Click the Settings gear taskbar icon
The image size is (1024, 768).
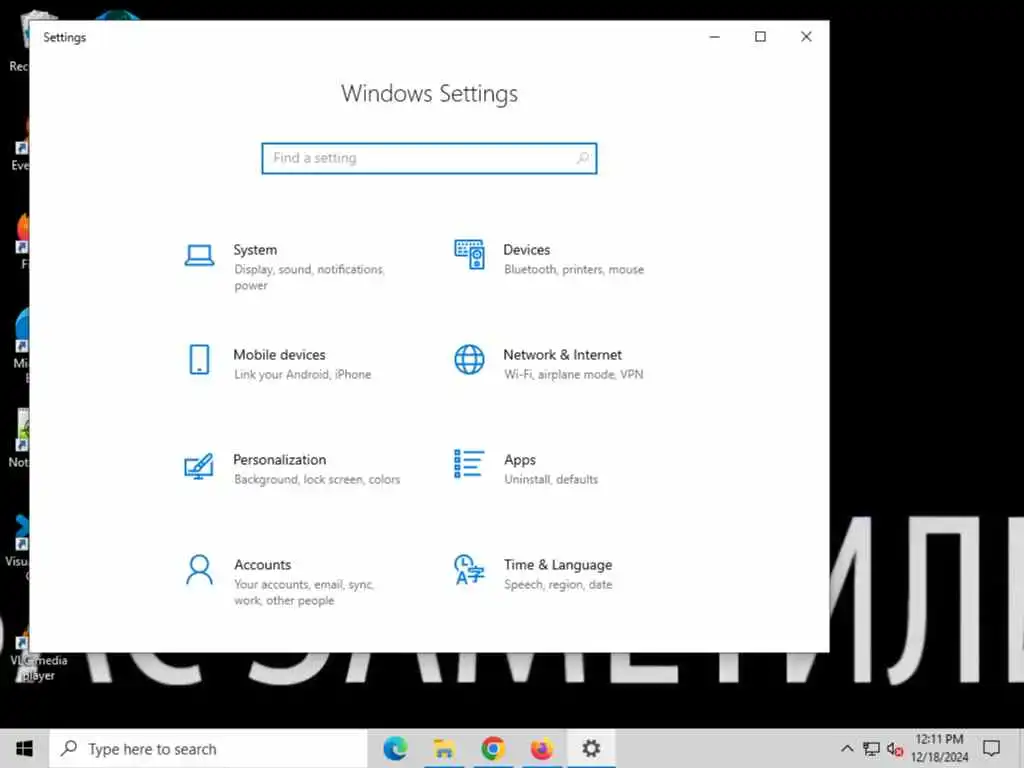point(591,748)
